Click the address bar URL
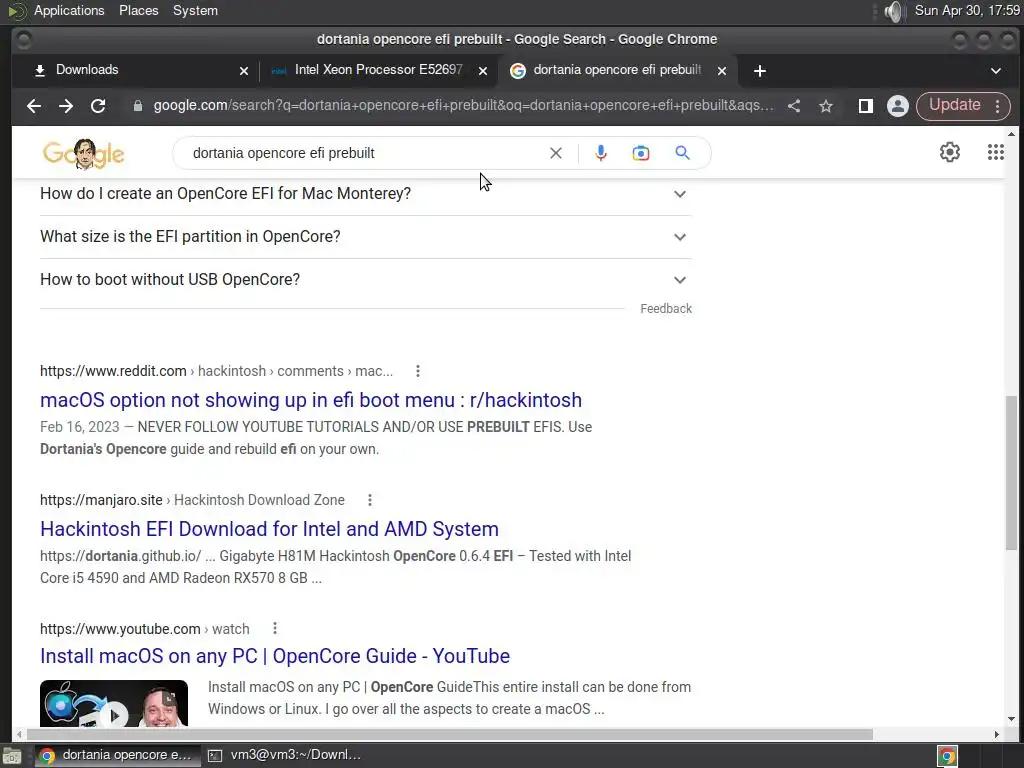The width and height of the screenshot is (1024, 768). pos(464,106)
